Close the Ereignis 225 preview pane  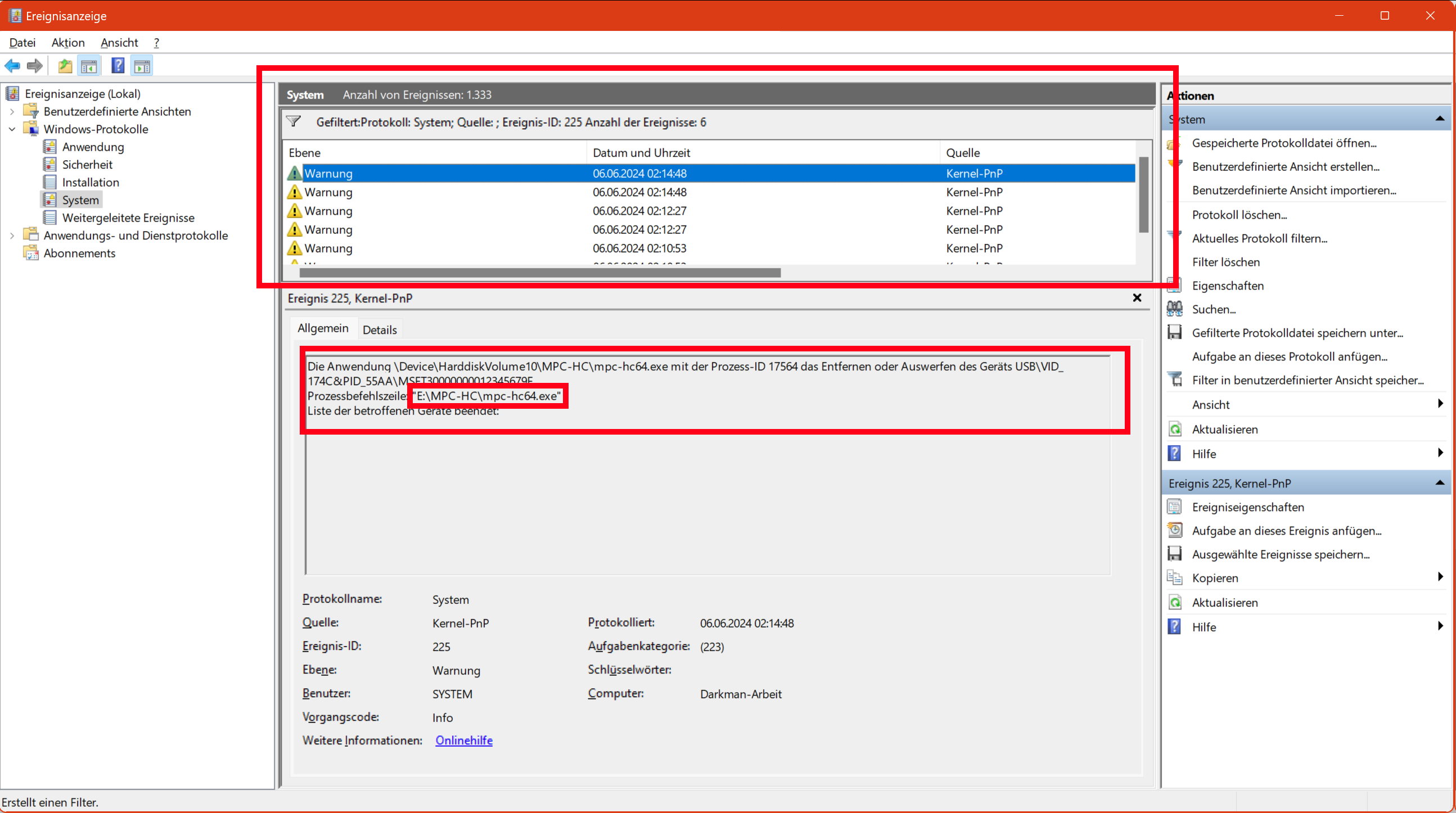coord(1137,298)
